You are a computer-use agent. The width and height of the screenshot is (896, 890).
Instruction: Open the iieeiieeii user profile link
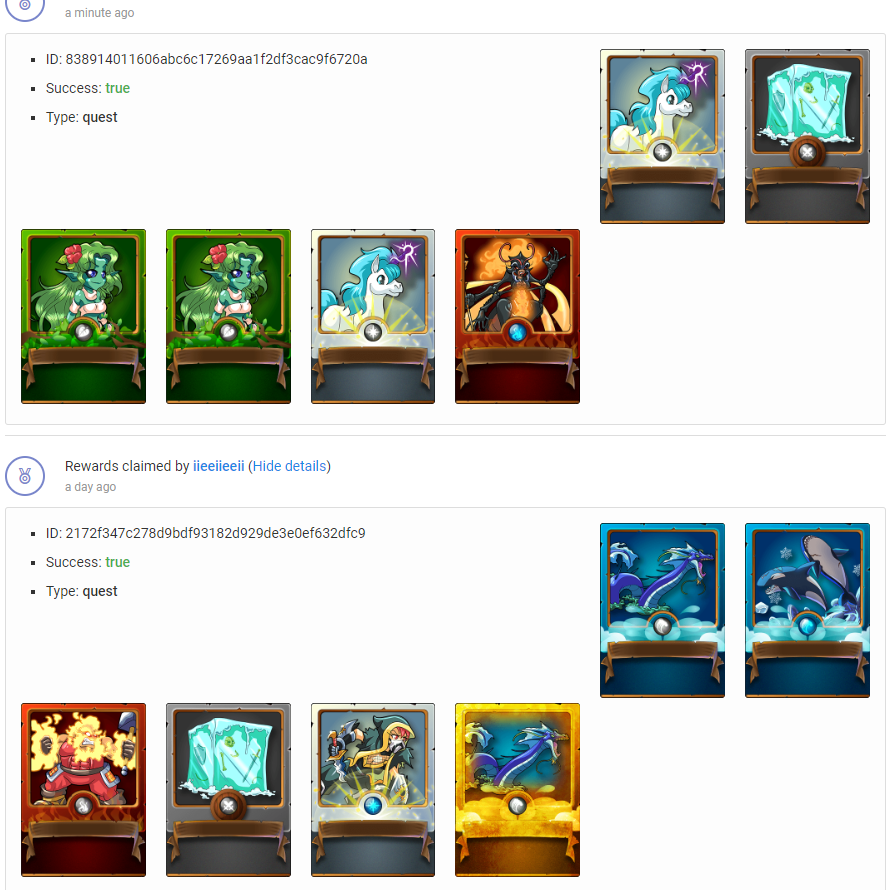click(x=218, y=466)
